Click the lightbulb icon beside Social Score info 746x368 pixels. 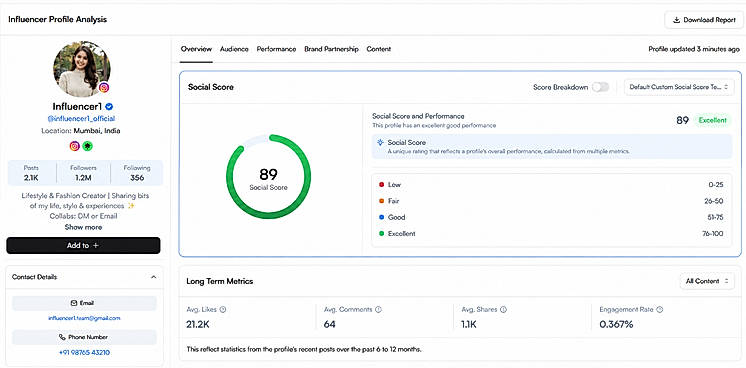[380, 142]
